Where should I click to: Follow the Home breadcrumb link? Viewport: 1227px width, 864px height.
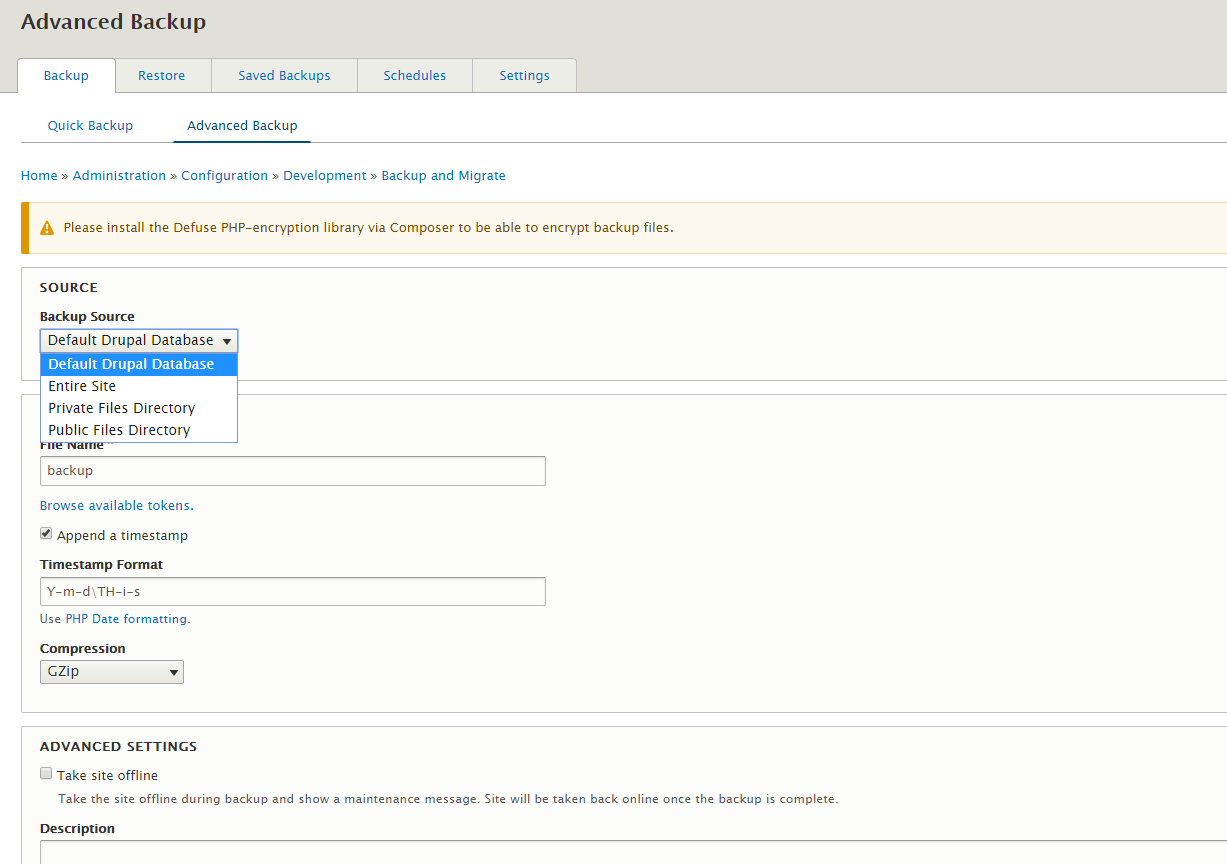39,176
